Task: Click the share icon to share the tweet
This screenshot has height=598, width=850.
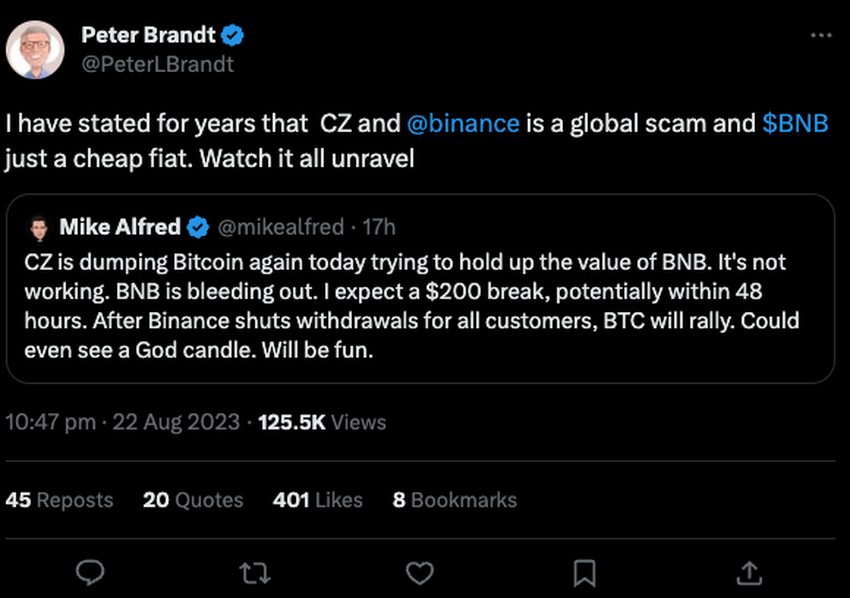Action: click(749, 572)
